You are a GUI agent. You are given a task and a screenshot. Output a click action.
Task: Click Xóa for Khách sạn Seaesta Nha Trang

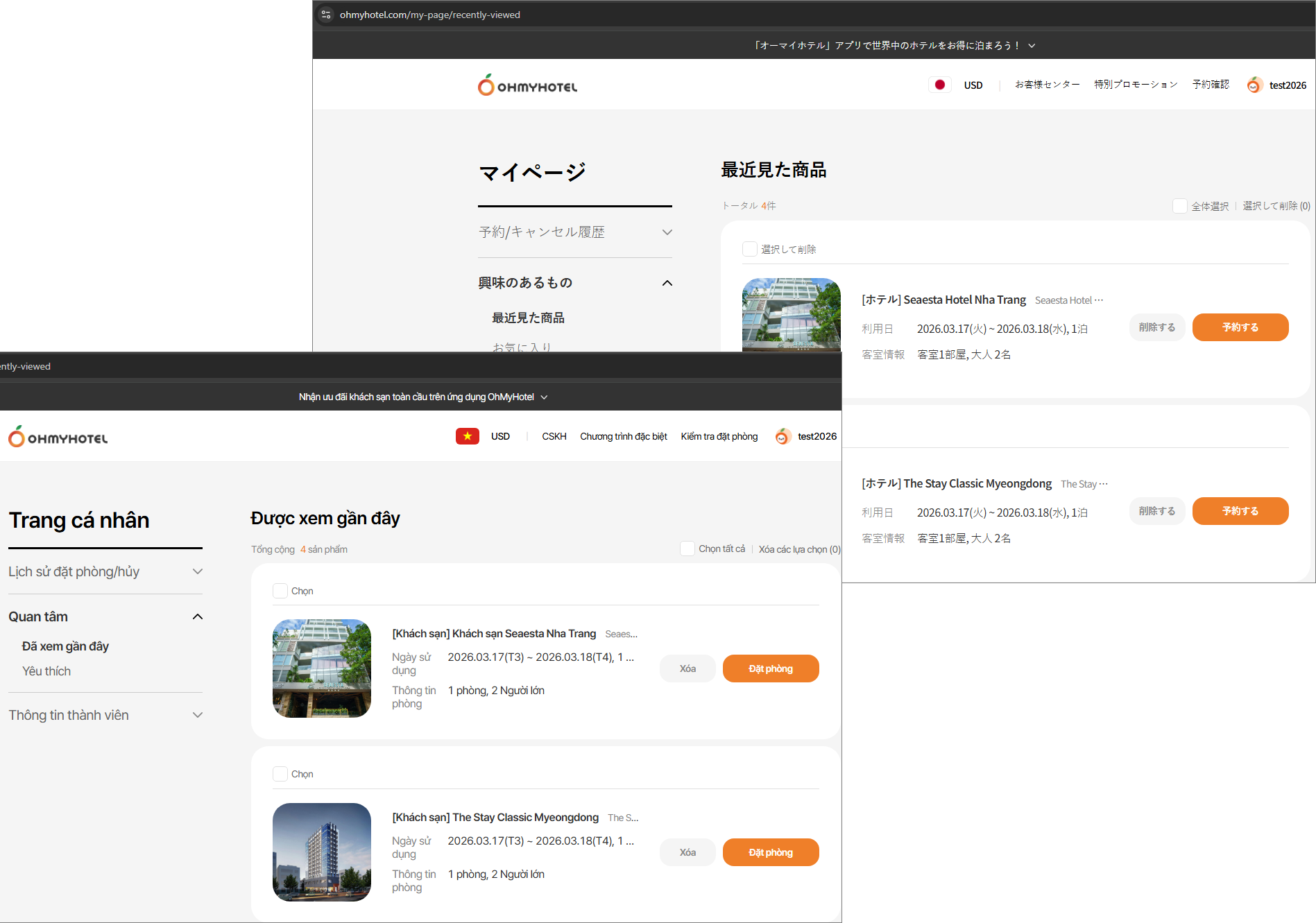(687, 668)
